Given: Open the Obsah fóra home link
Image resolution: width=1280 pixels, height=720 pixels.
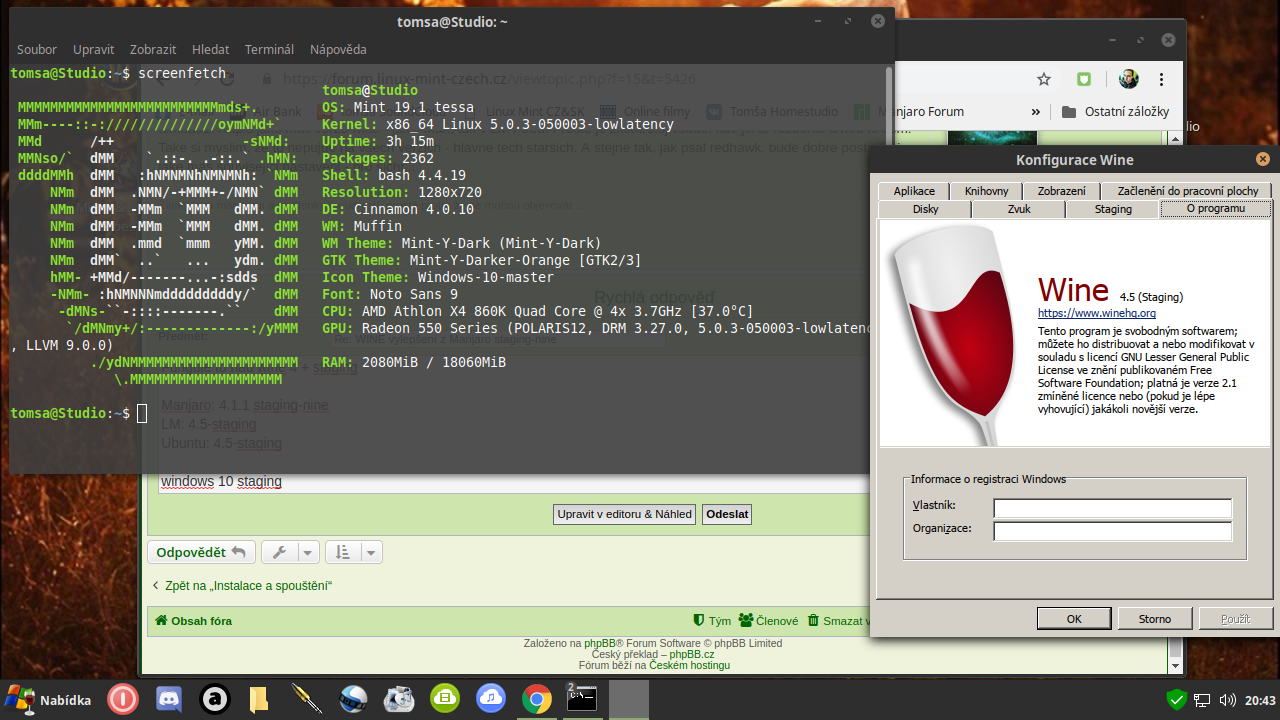Looking at the screenshot, I should pos(193,621).
